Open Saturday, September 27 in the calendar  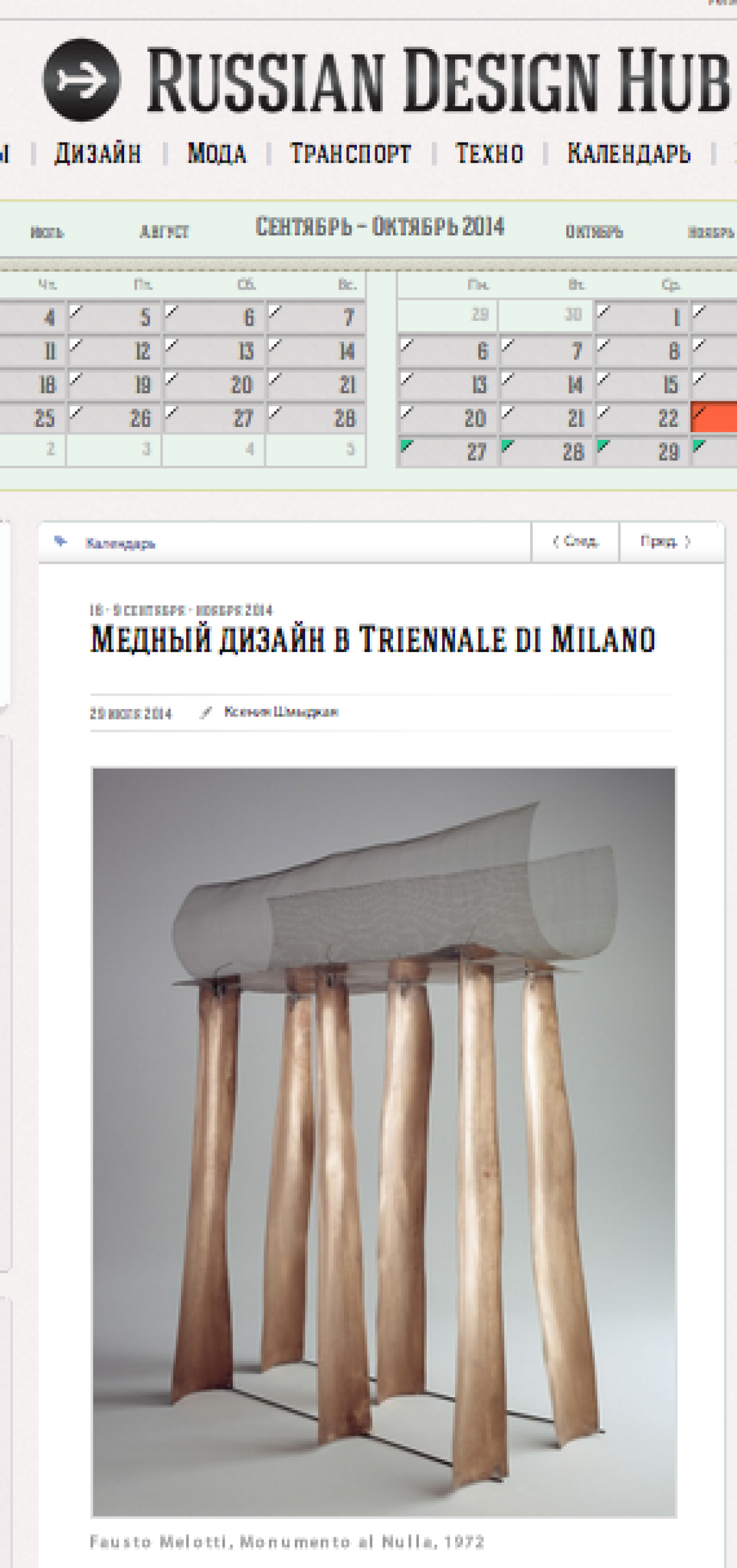click(214, 418)
